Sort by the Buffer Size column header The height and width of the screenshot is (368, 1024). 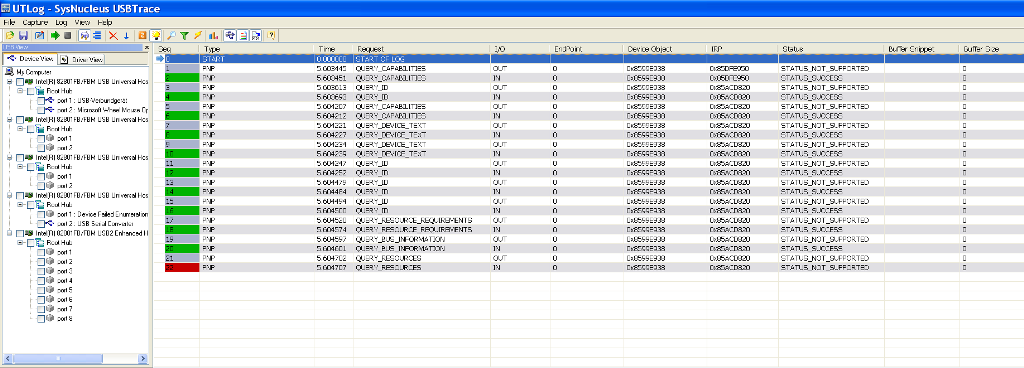point(991,49)
